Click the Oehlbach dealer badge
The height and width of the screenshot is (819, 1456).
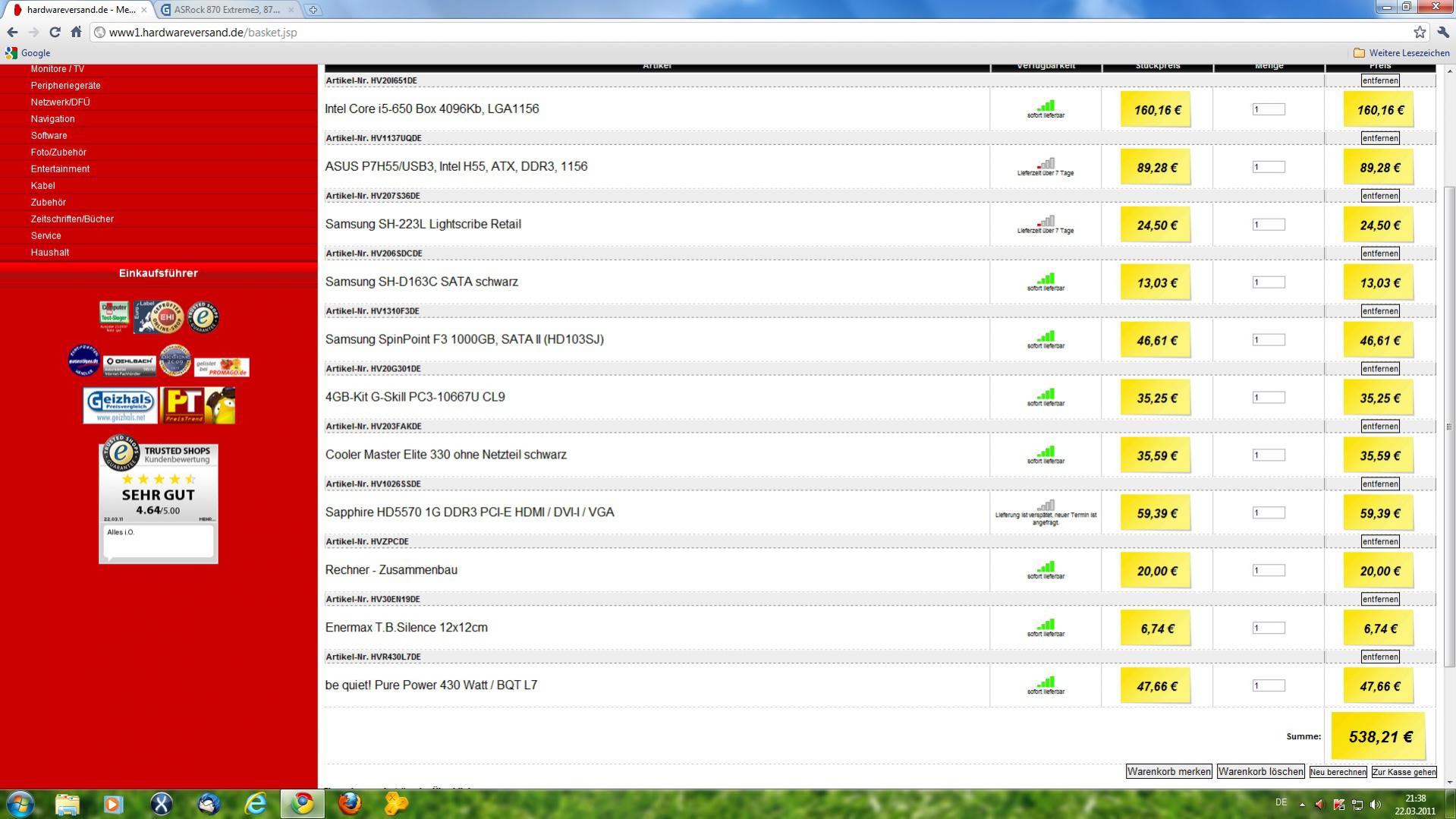coord(130,365)
